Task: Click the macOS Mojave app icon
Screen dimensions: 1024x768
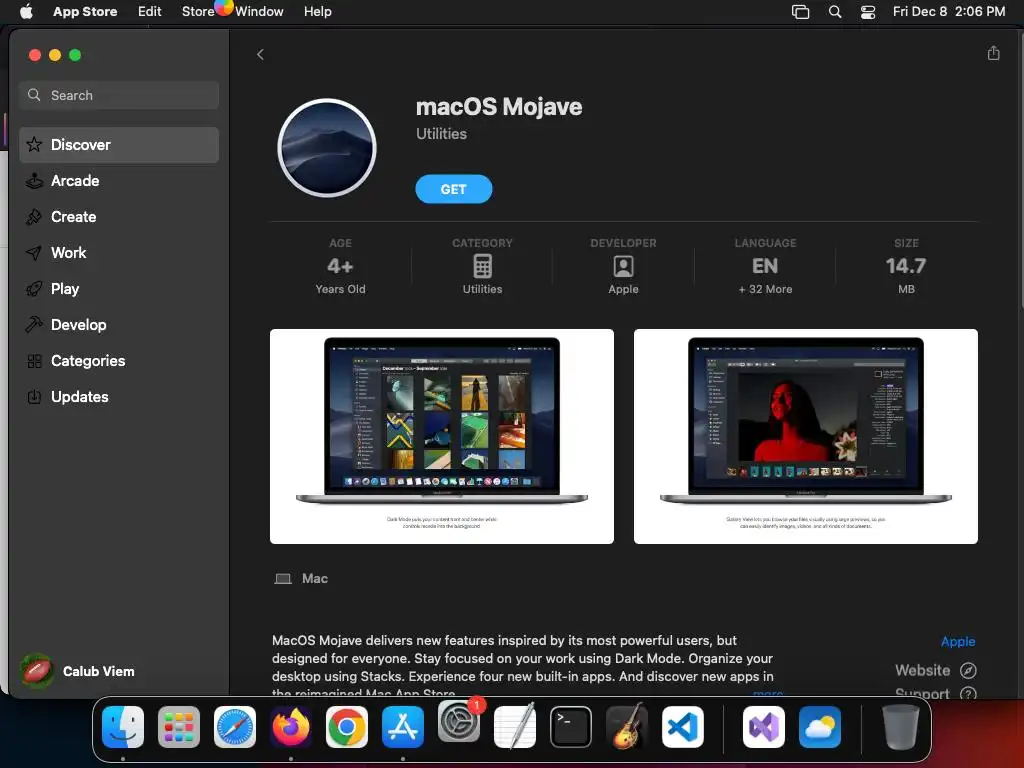Action: (327, 148)
